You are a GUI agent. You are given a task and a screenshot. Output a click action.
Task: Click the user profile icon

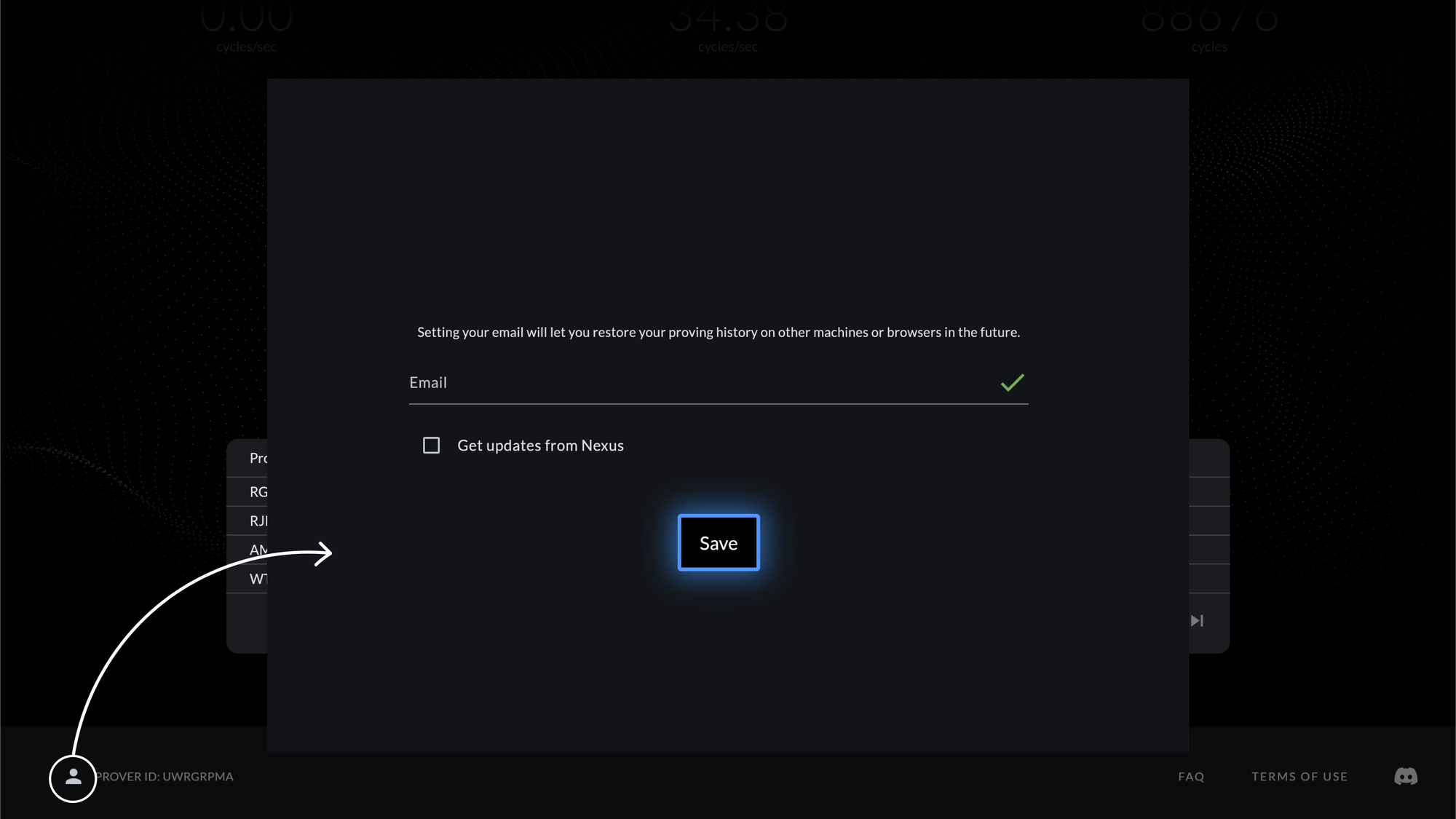coord(73,778)
